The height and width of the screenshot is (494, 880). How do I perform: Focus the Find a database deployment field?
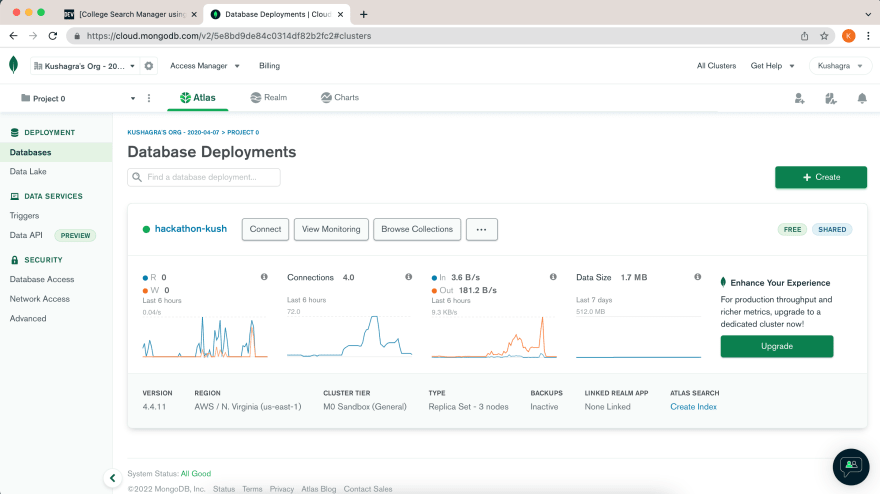[x=204, y=177]
